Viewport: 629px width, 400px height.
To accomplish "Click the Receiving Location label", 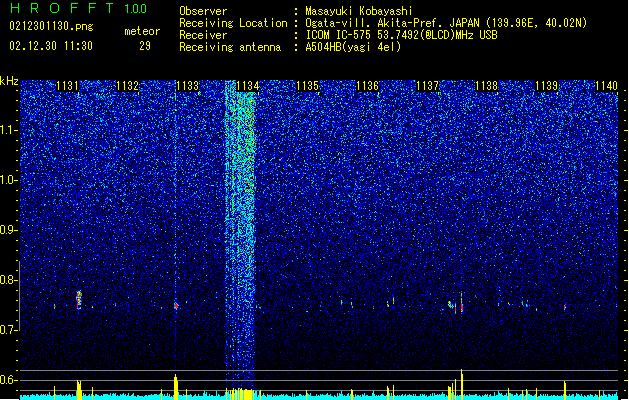I will tap(233, 23).
